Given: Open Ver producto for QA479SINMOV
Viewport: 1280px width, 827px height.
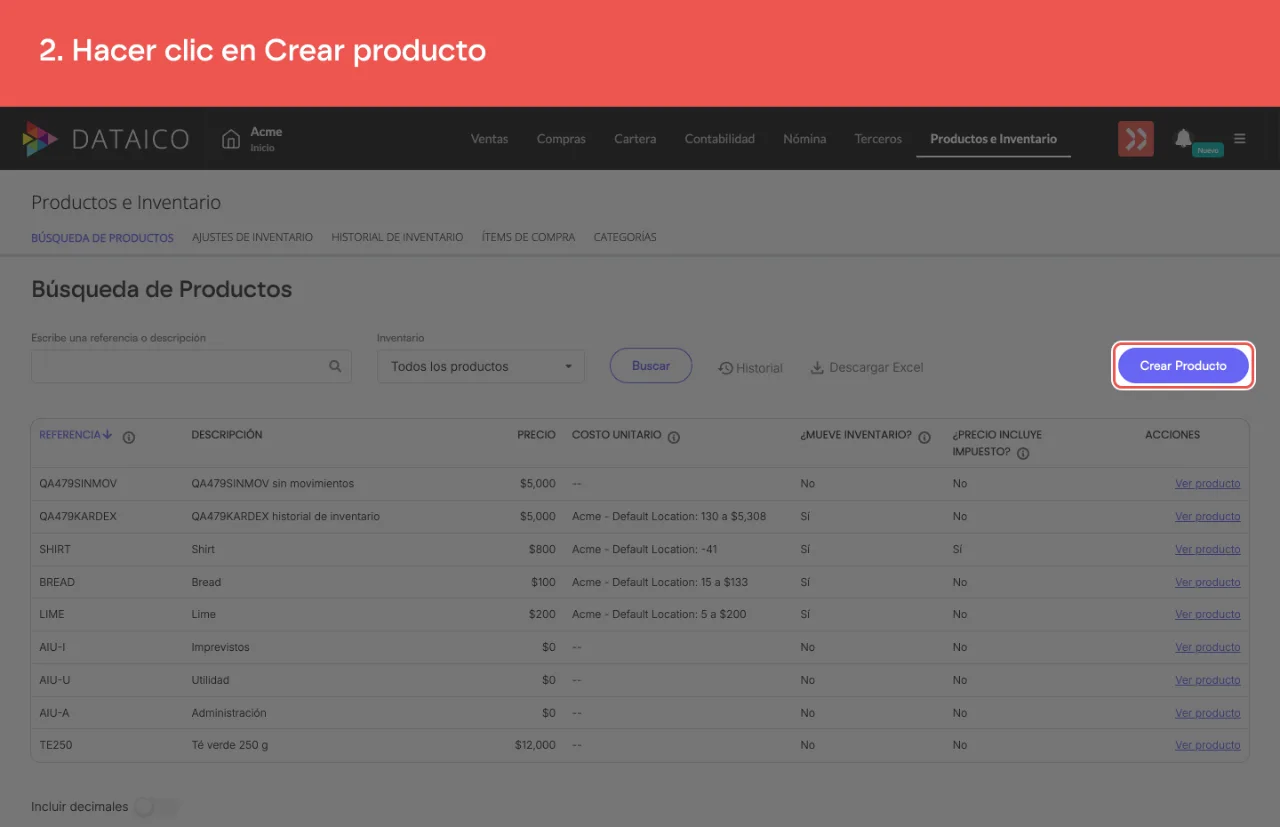Looking at the screenshot, I should pos(1207,484).
